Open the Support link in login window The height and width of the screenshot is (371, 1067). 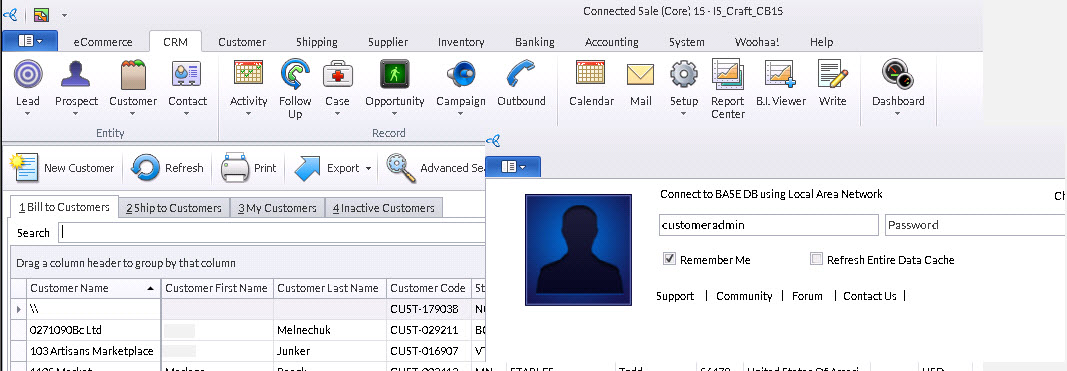[675, 296]
